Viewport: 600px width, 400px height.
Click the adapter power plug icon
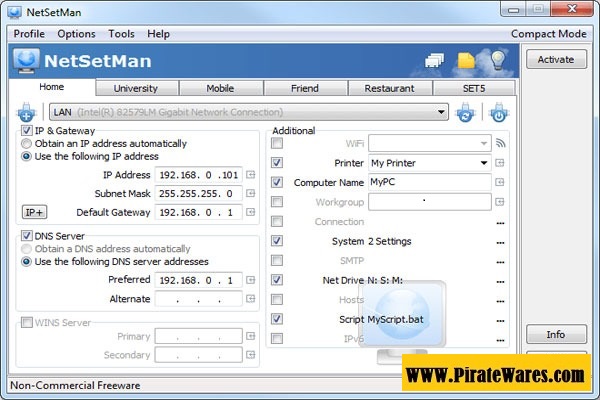click(x=499, y=112)
